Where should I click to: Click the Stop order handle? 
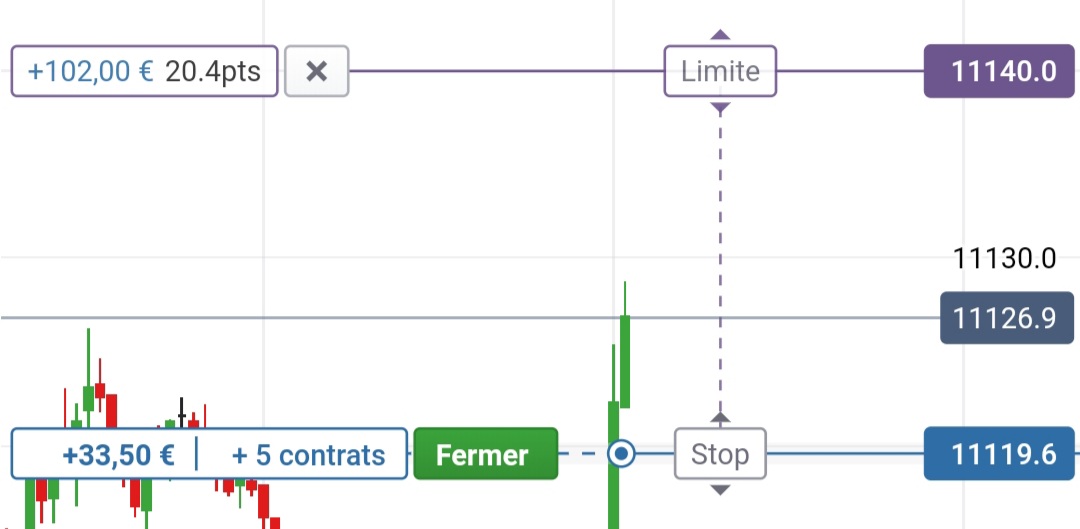point(720,455)
